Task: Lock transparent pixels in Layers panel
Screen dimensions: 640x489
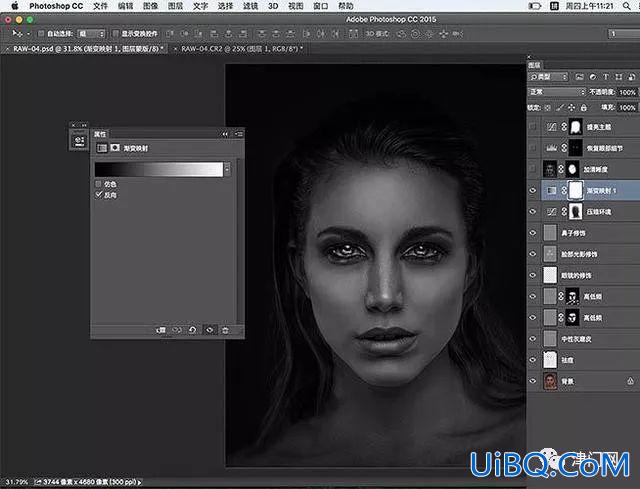Action: [548, 108]
